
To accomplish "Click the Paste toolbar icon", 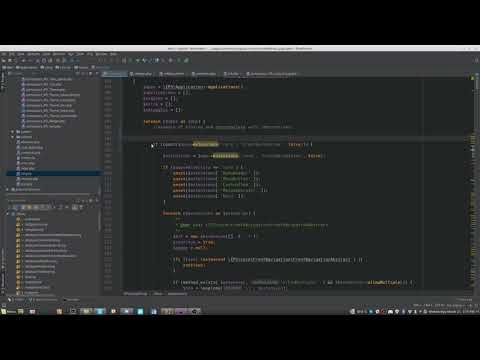I will click(x=50, y=60).
